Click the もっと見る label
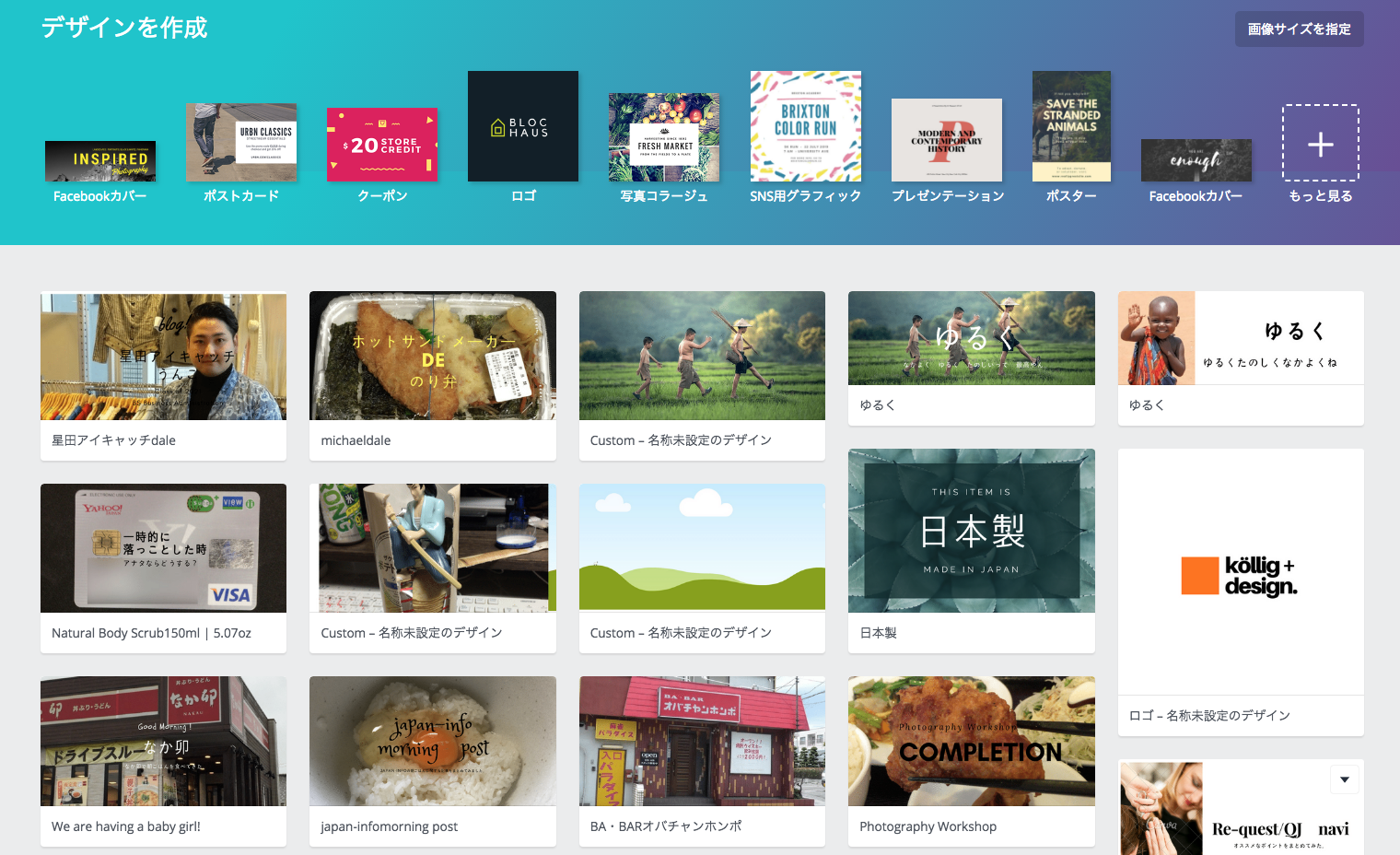1400x855 pixels. [1320, 196]
